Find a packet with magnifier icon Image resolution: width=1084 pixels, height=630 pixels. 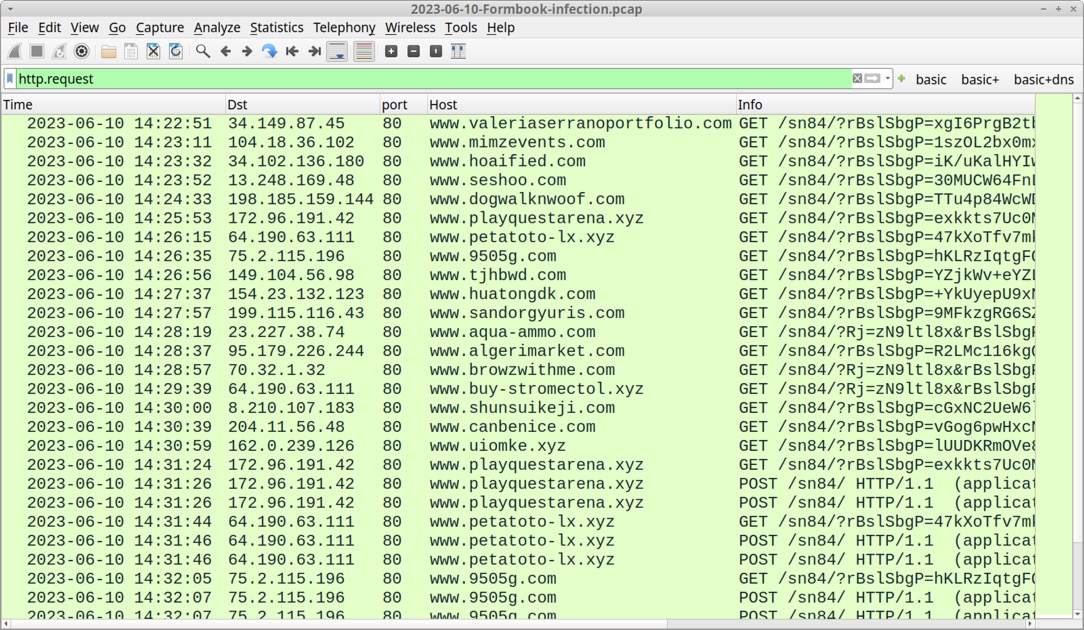(x=203, y=51)
